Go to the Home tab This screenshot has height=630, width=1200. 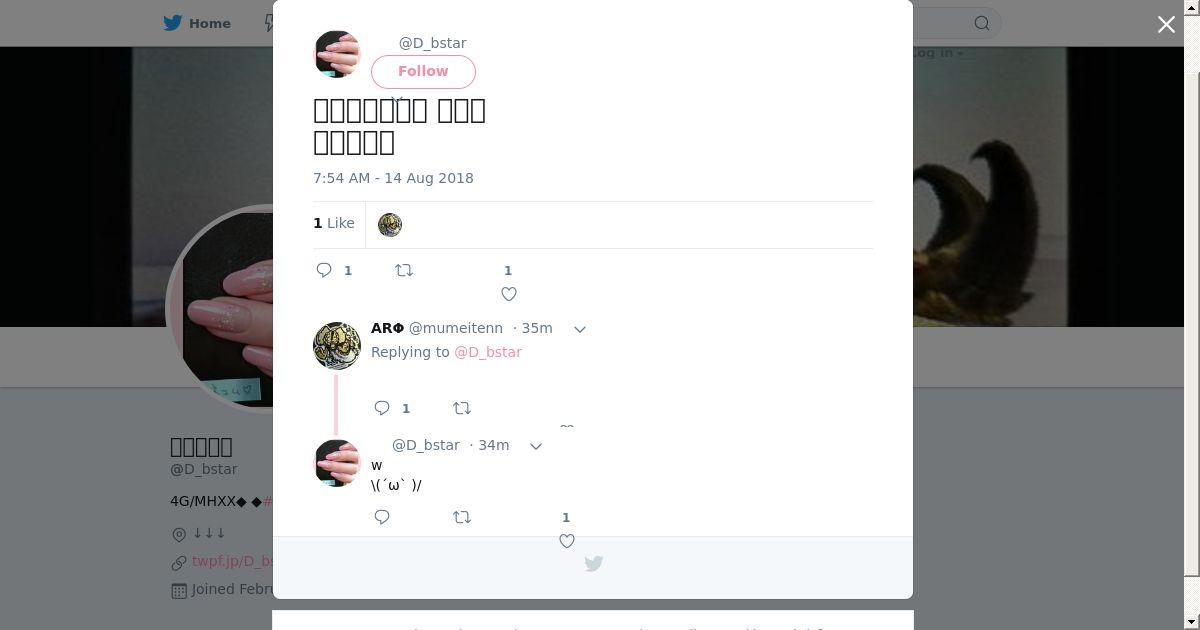(197, 23)
